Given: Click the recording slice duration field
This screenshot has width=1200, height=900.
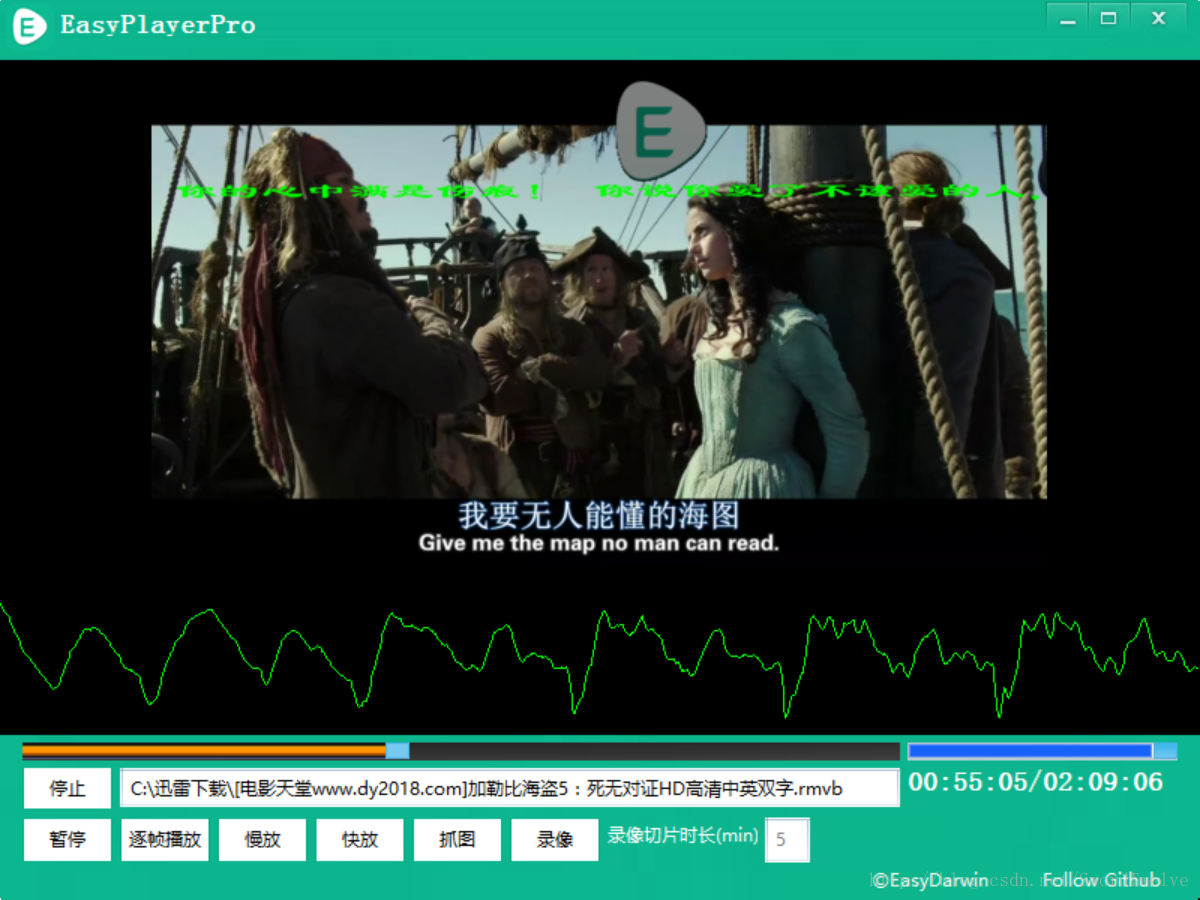Looking at the screenshot, I should (x=787, y=840).
